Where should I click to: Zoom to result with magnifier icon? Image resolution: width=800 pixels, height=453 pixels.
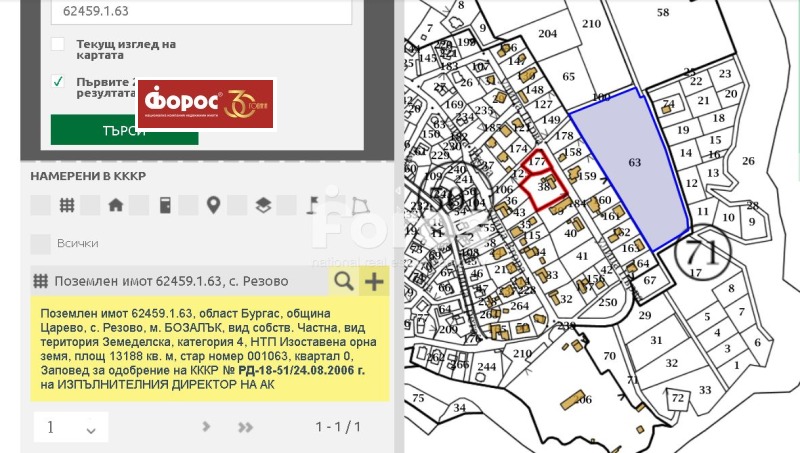(x=343, y=281)
